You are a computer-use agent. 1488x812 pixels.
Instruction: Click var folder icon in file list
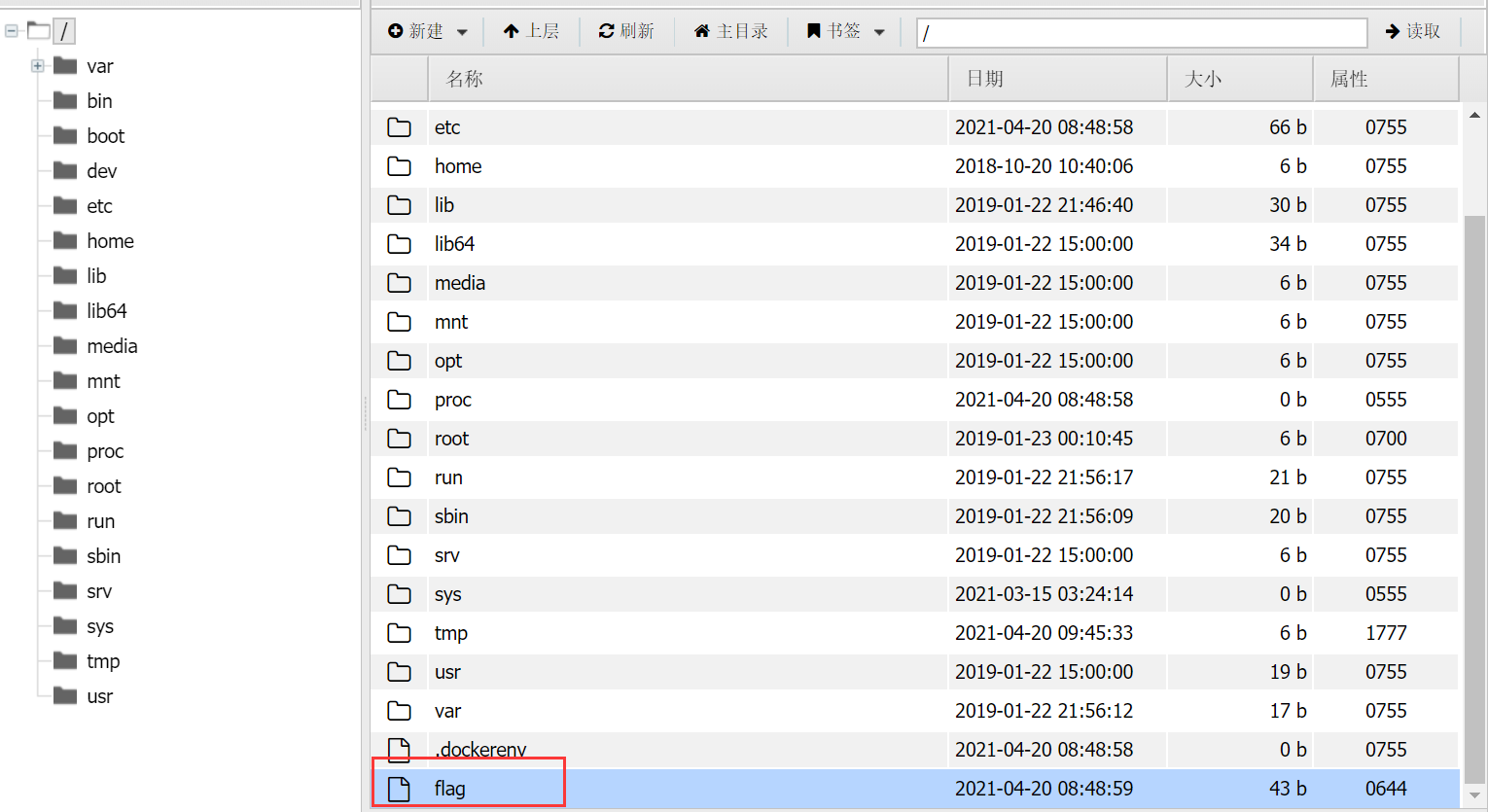coord(399,711)
